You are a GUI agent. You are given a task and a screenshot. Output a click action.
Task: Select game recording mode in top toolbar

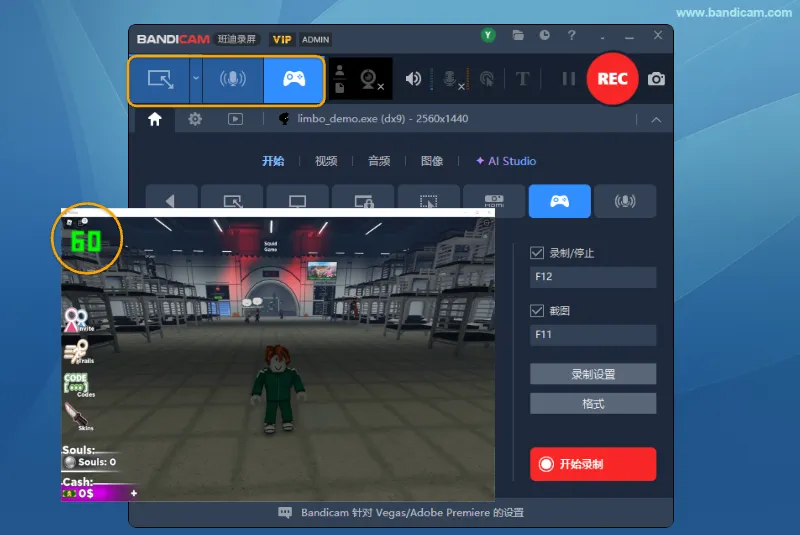point(294,80)
